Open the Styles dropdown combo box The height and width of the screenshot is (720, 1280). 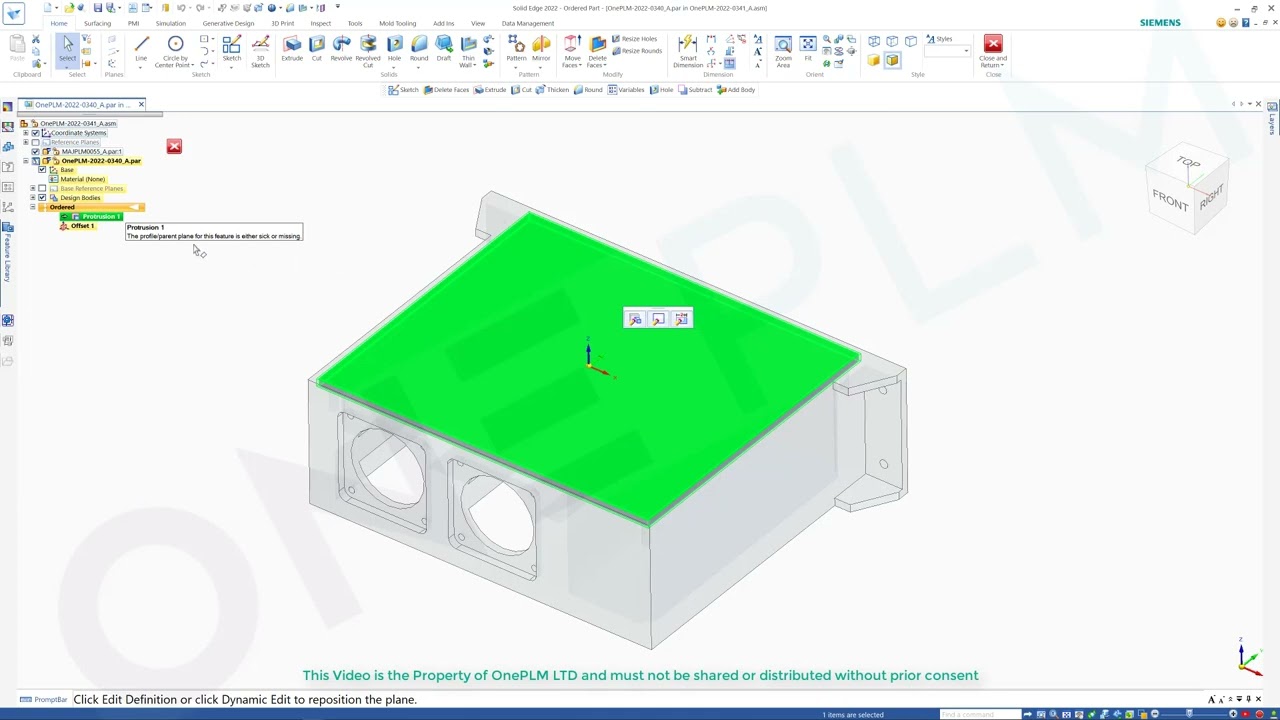point(947,51)
